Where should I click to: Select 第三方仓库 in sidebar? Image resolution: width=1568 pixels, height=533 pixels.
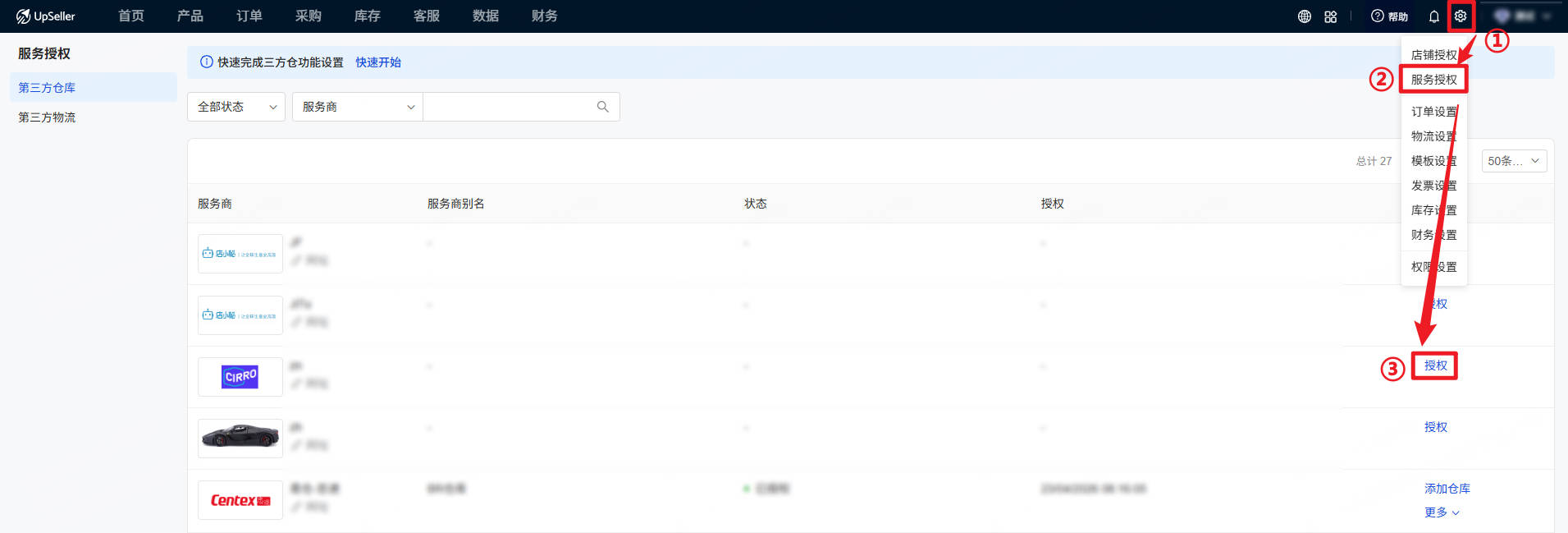coord(94,88)
